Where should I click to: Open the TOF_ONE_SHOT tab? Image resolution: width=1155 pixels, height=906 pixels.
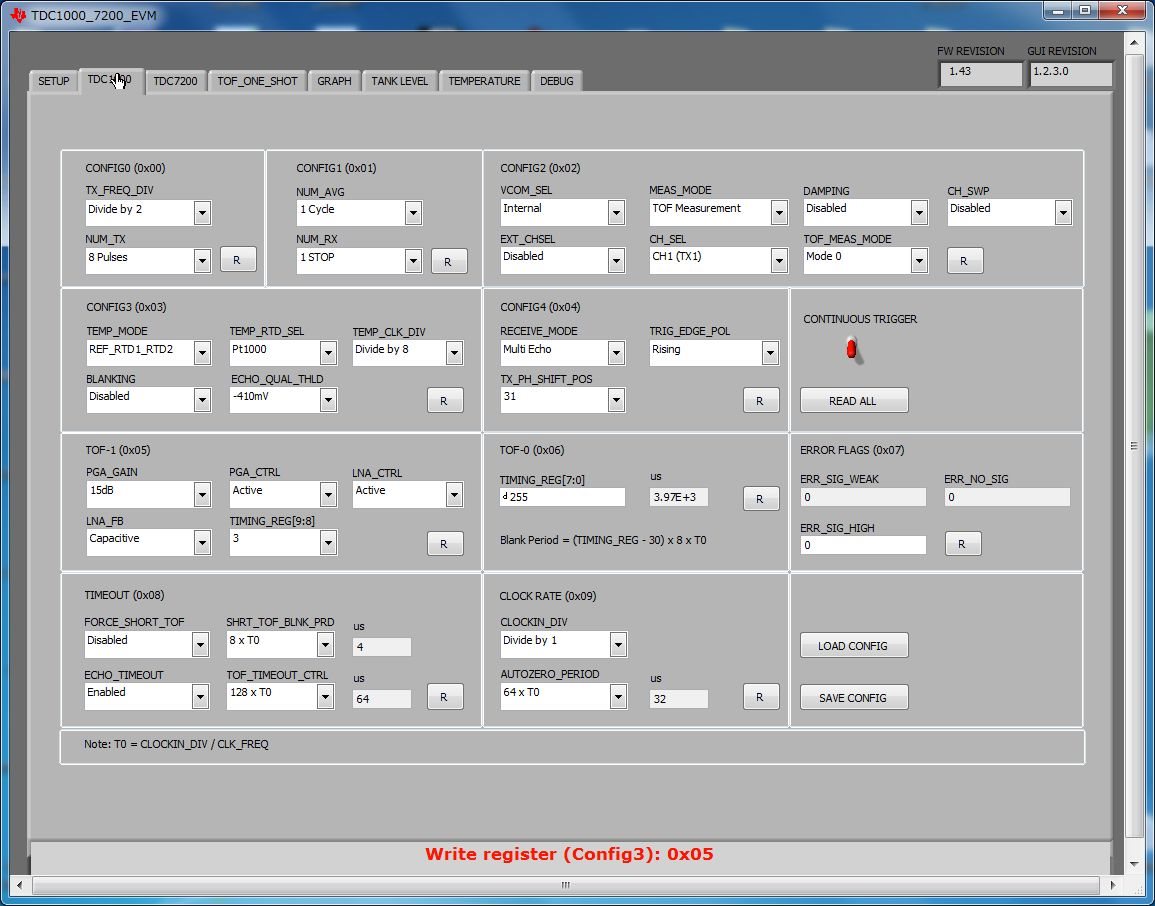pos(257,81)
